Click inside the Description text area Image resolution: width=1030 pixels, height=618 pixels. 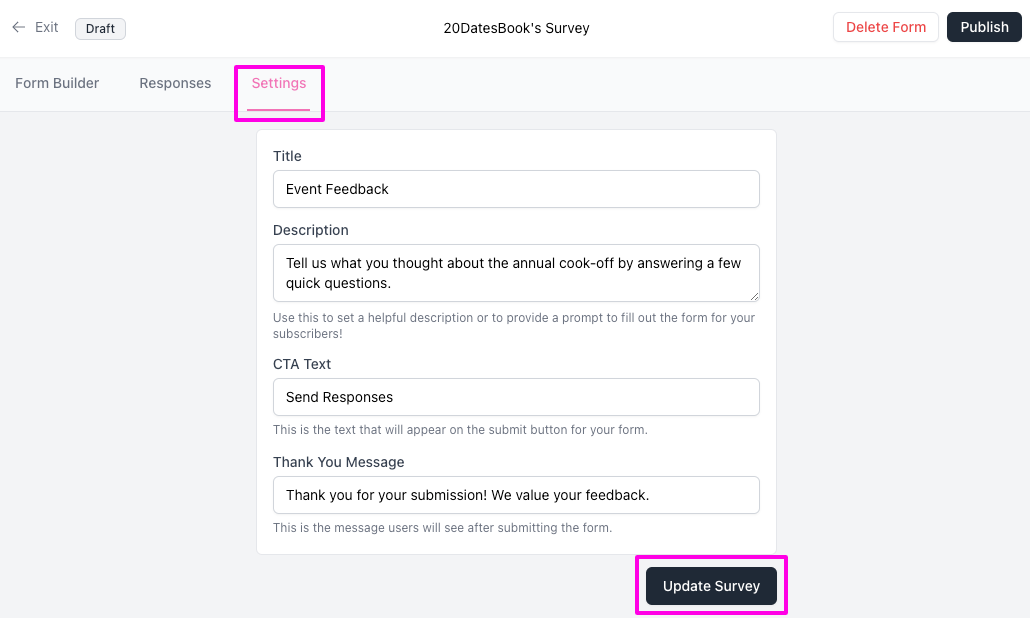coord(516,273)
